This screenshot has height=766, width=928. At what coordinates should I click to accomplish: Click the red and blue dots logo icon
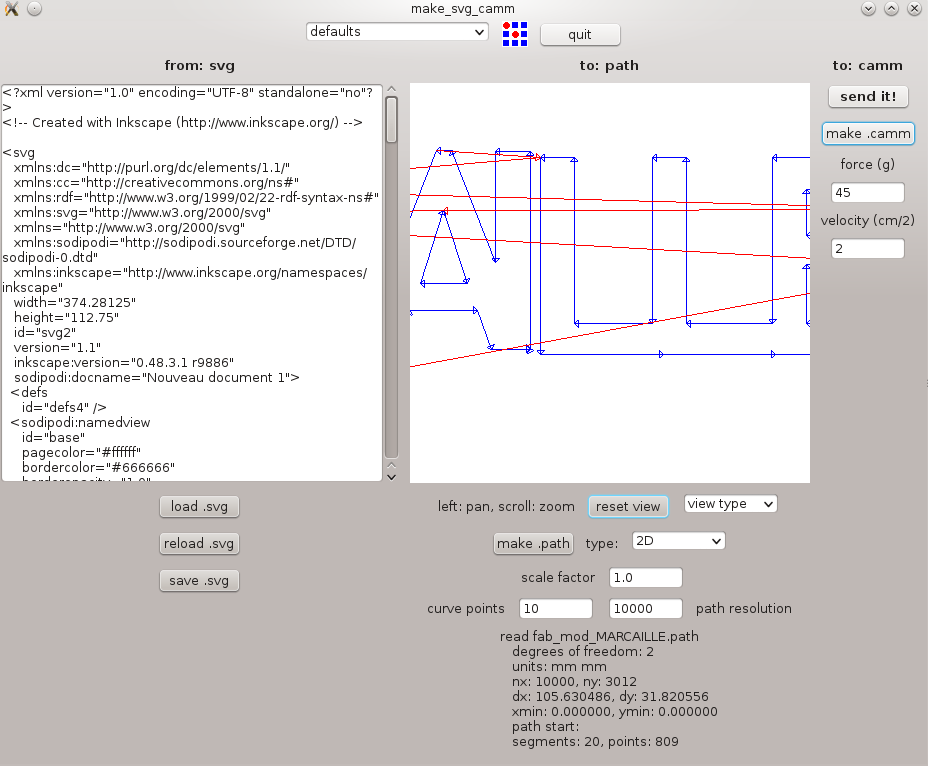click(x=515, y=33)
